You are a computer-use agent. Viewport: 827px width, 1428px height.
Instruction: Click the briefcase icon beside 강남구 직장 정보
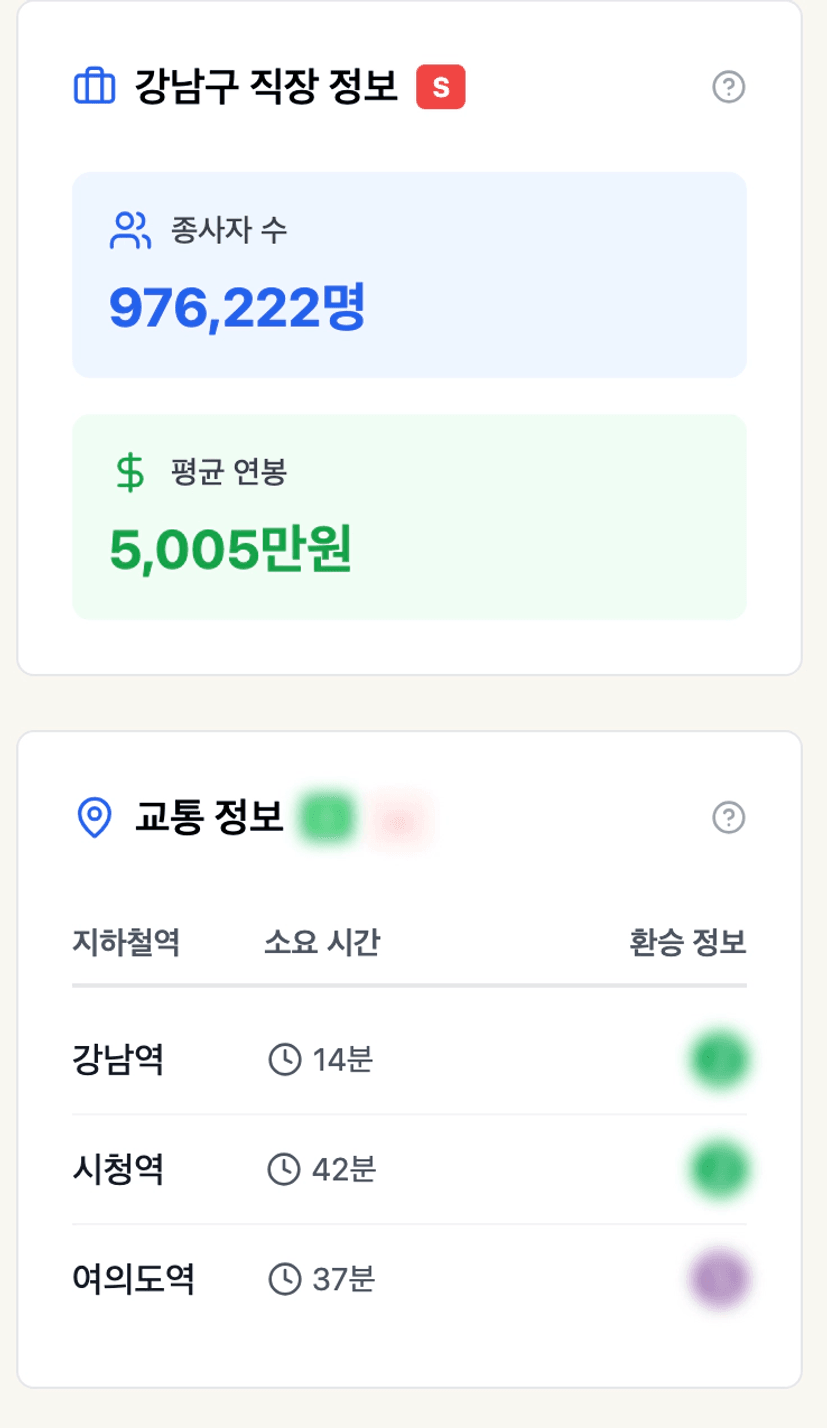tap(95, 87)
